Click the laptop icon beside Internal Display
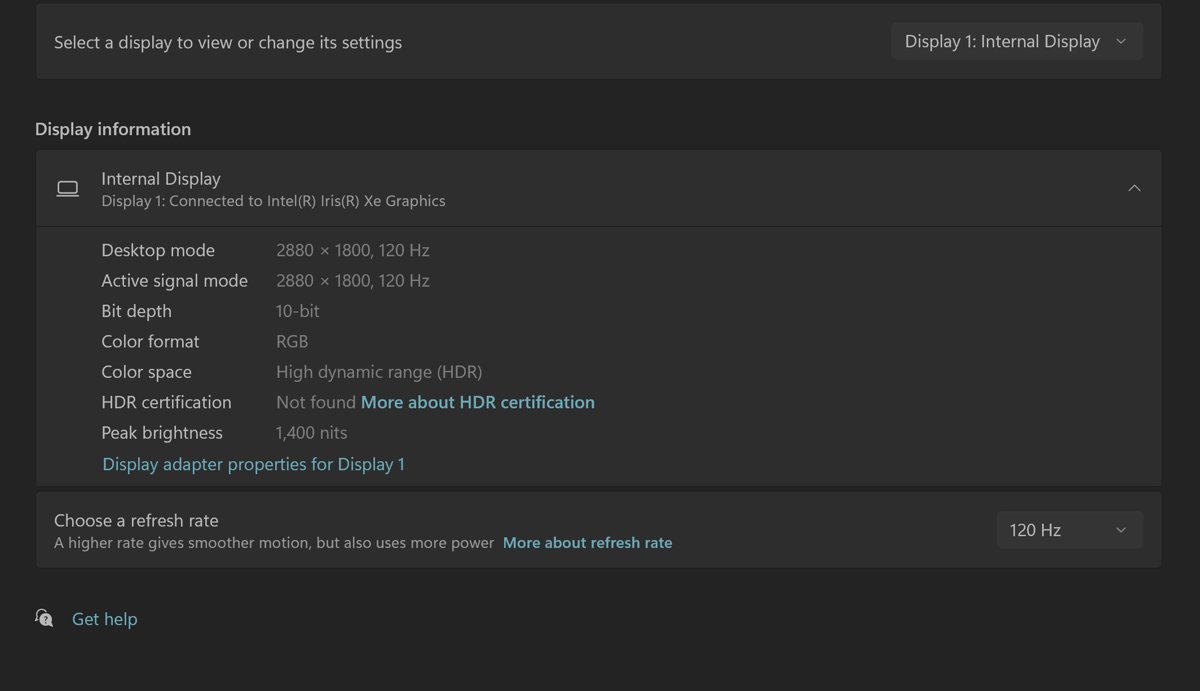Image resolution: width=1200 pixels, height=691 pixels. (68, 189)
